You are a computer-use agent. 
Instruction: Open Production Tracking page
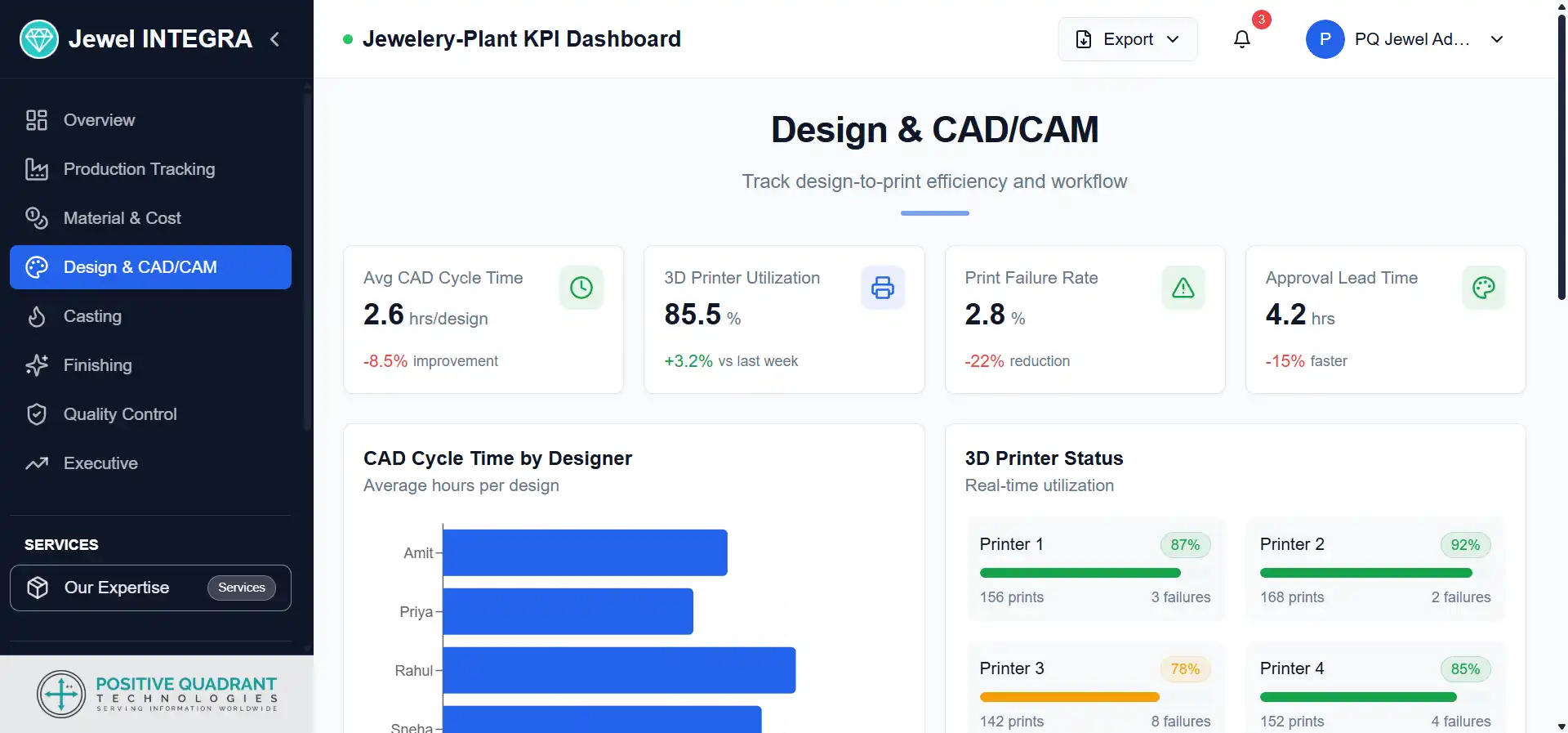150,169
